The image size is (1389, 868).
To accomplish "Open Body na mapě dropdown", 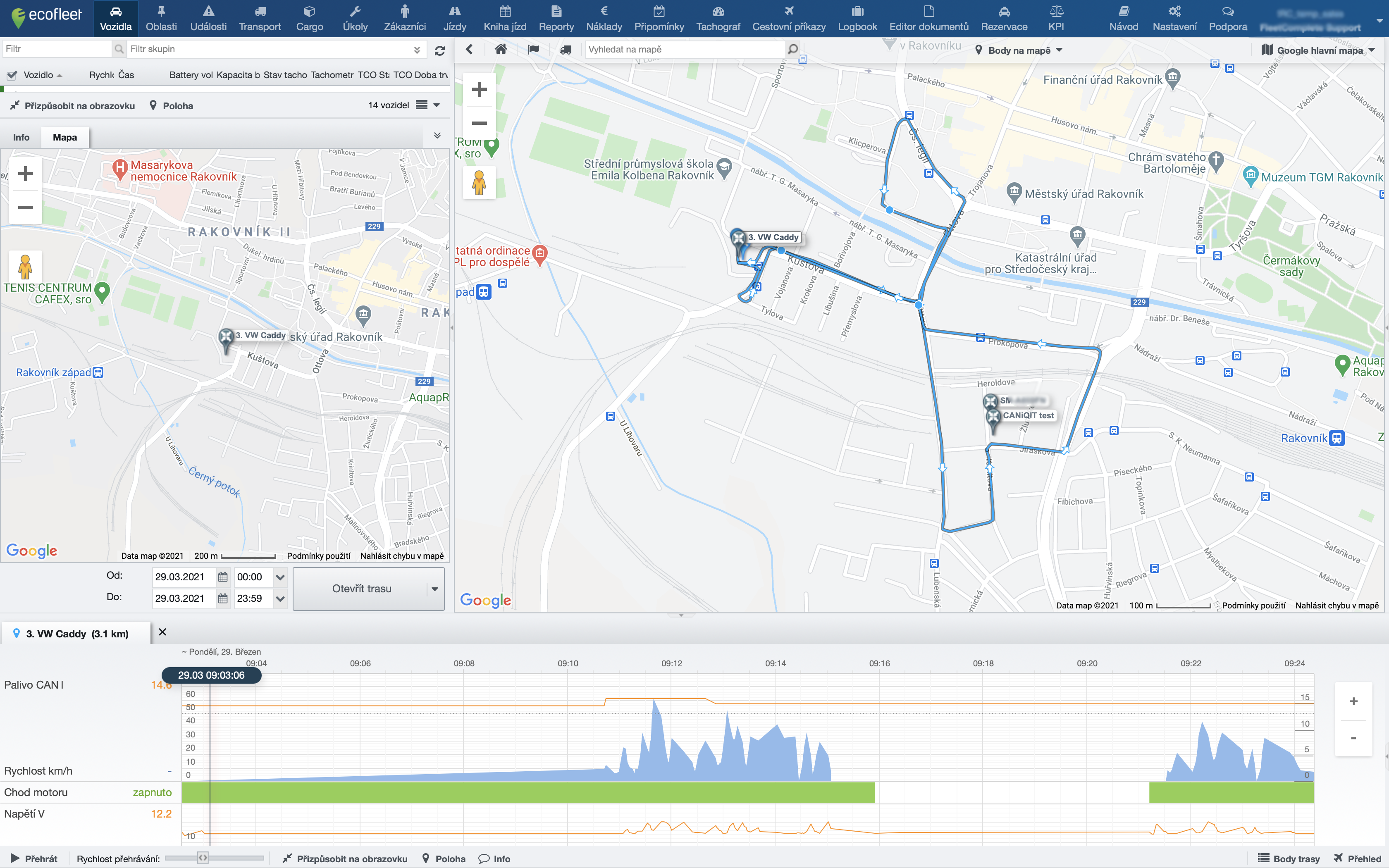I will click(1019, 50).
